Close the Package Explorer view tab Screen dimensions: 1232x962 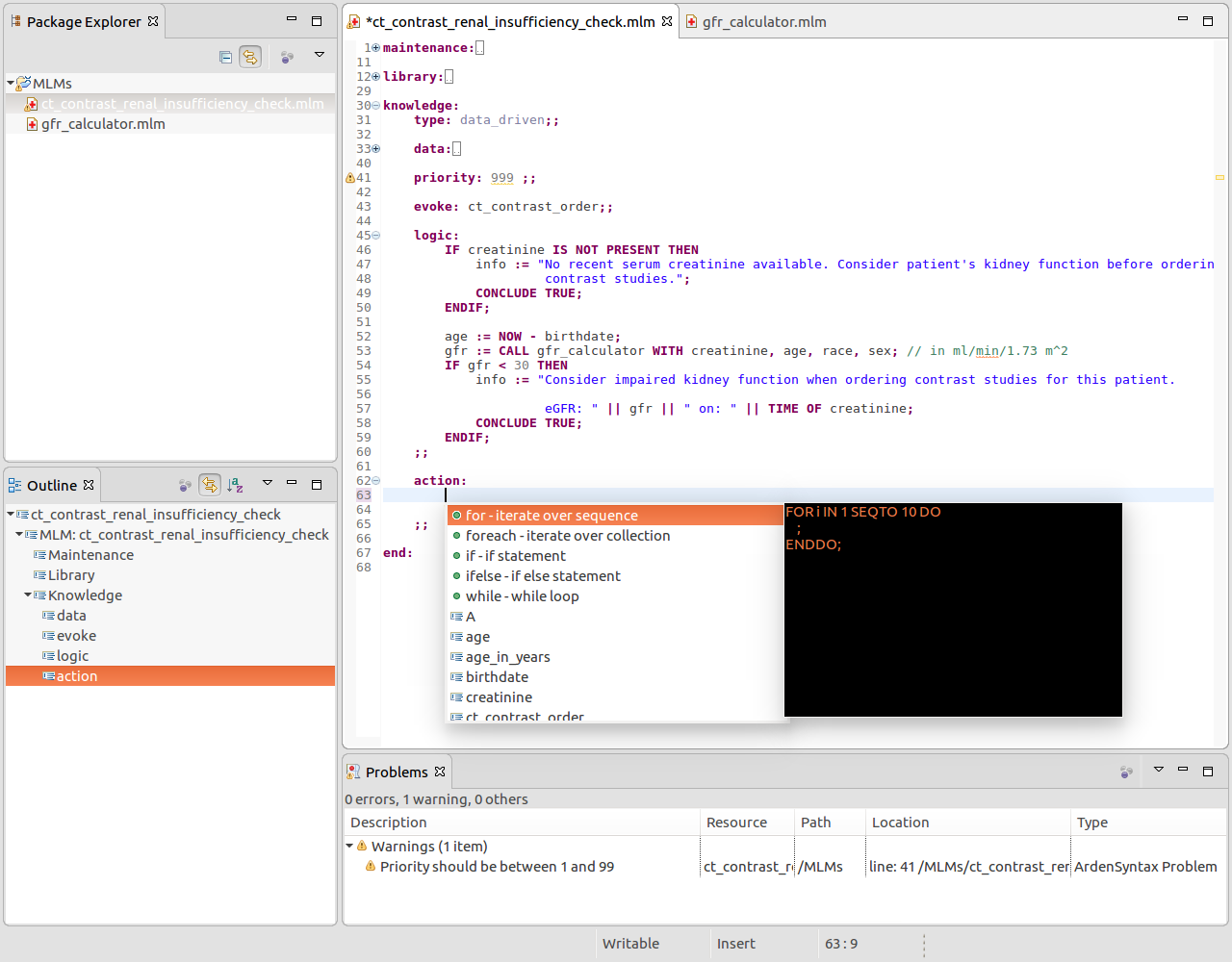[x=153, y=20]
